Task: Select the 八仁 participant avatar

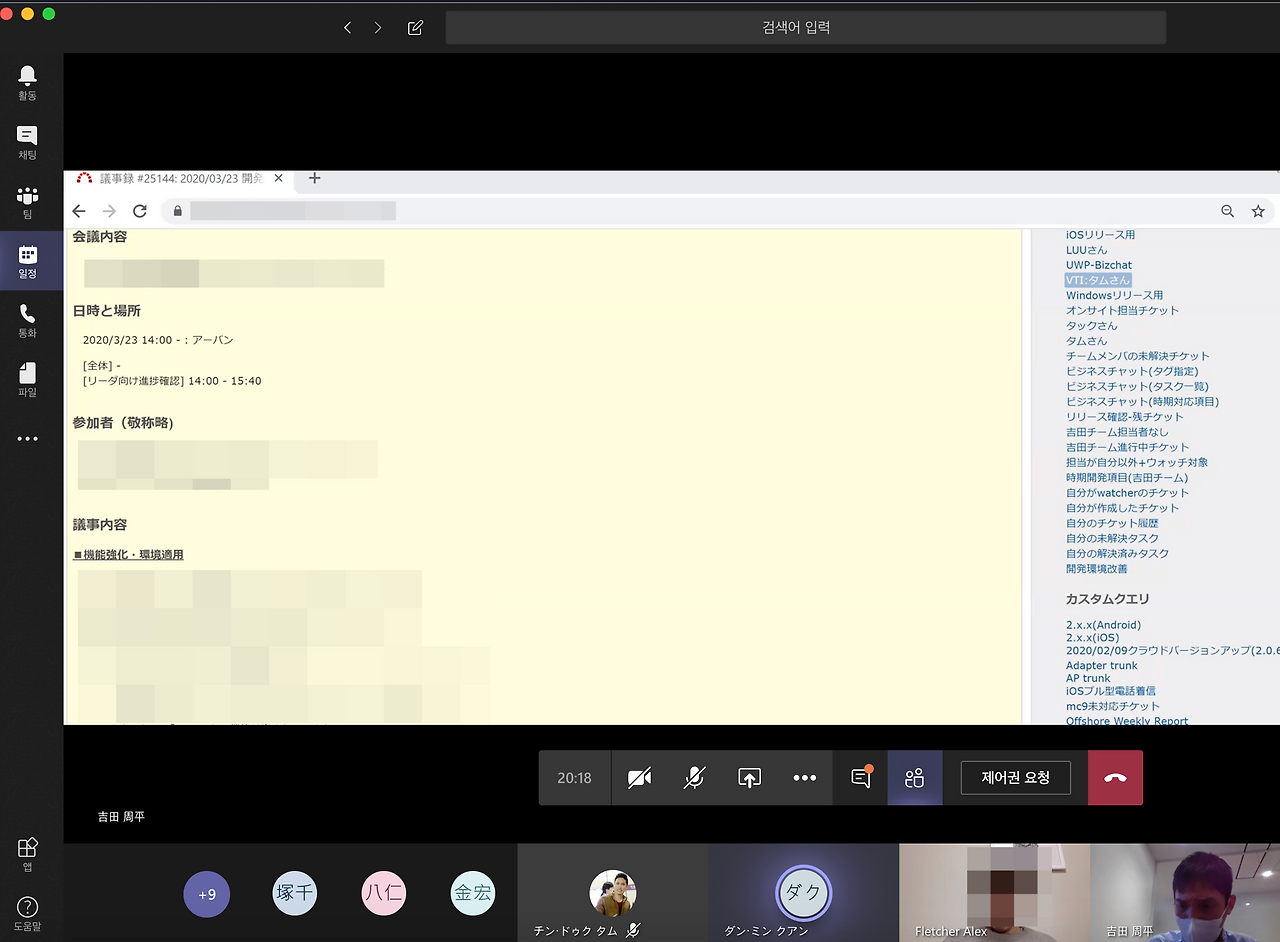Action: point(384,894)
